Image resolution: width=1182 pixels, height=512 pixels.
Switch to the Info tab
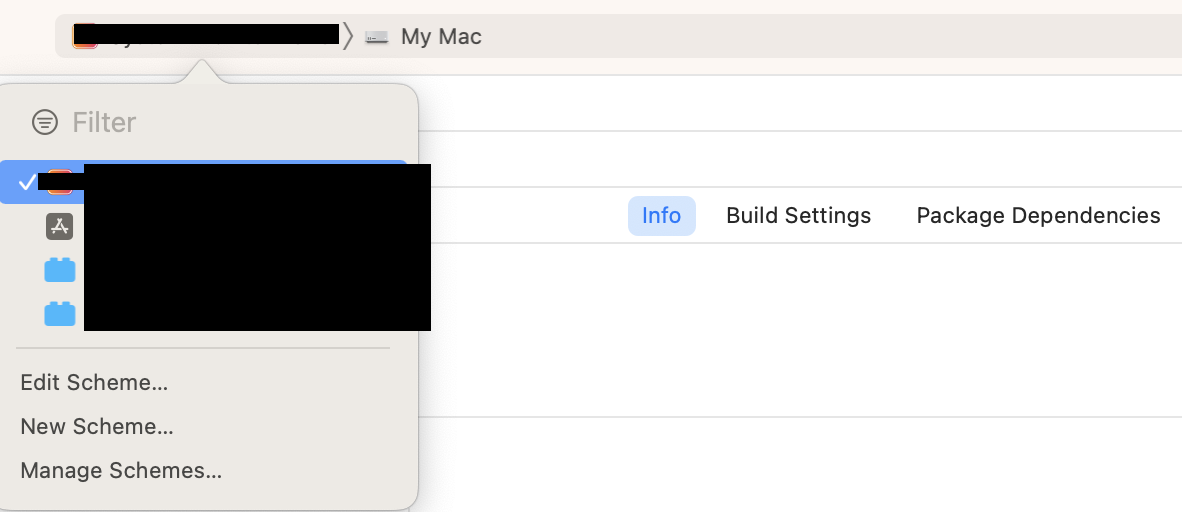click(661, 216)
